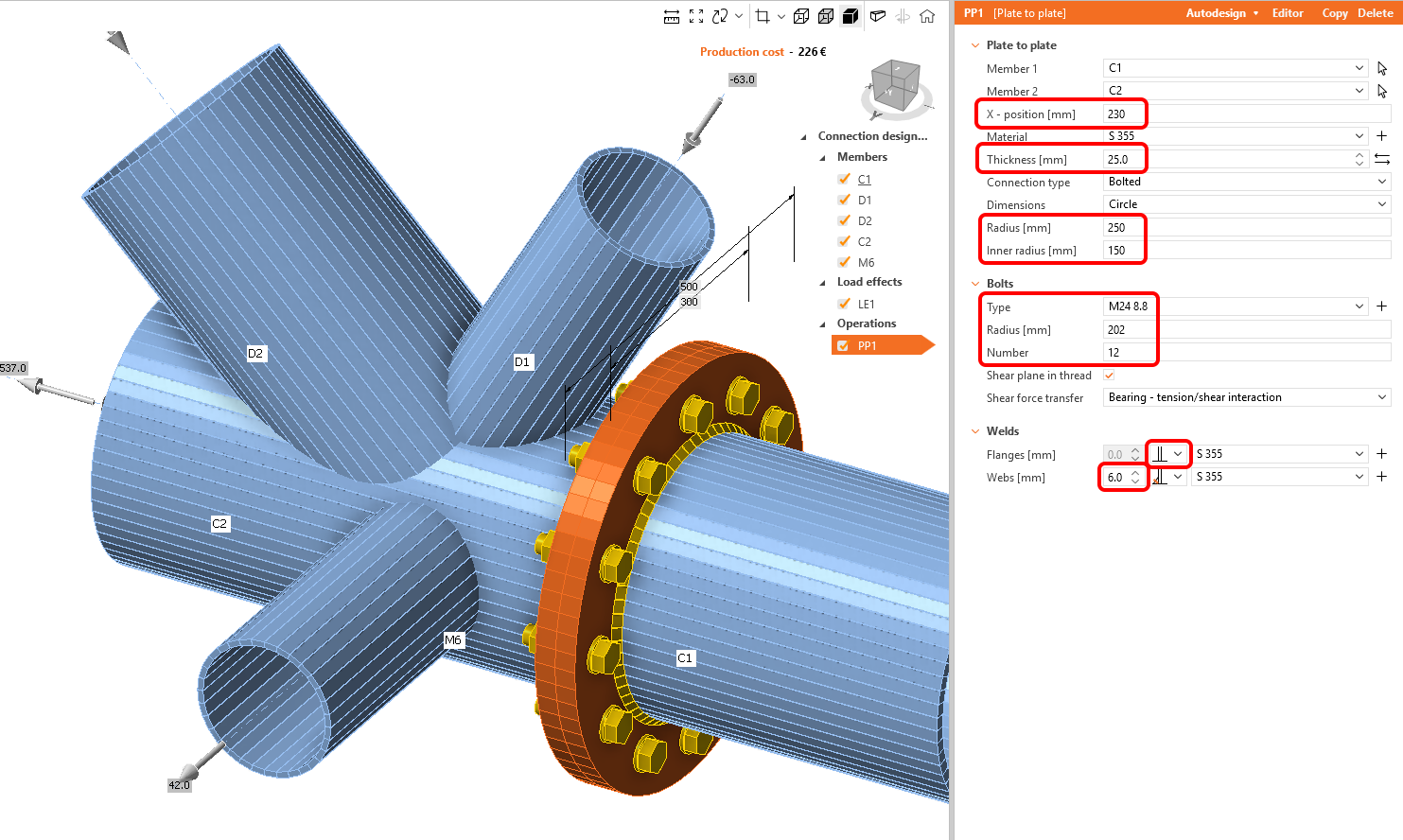Click the Webs weld size stepper
Image resolution: width=1403 pixels, height=840 pixels.
point(1135,478)
